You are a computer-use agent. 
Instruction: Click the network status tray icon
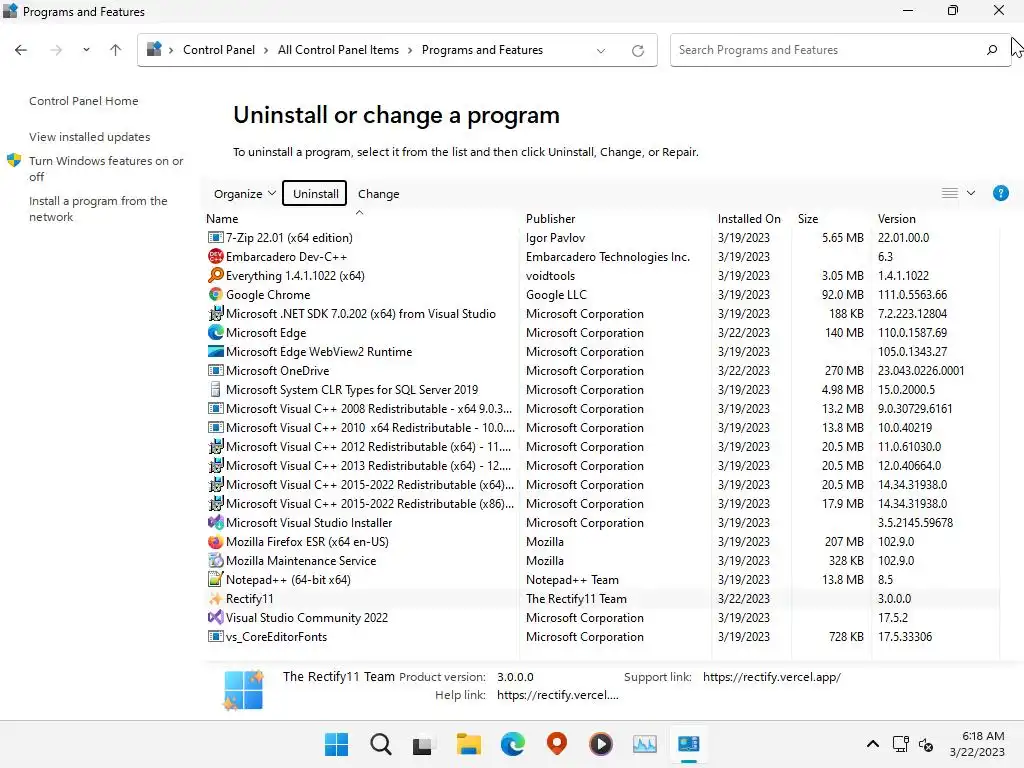[901, 744]
